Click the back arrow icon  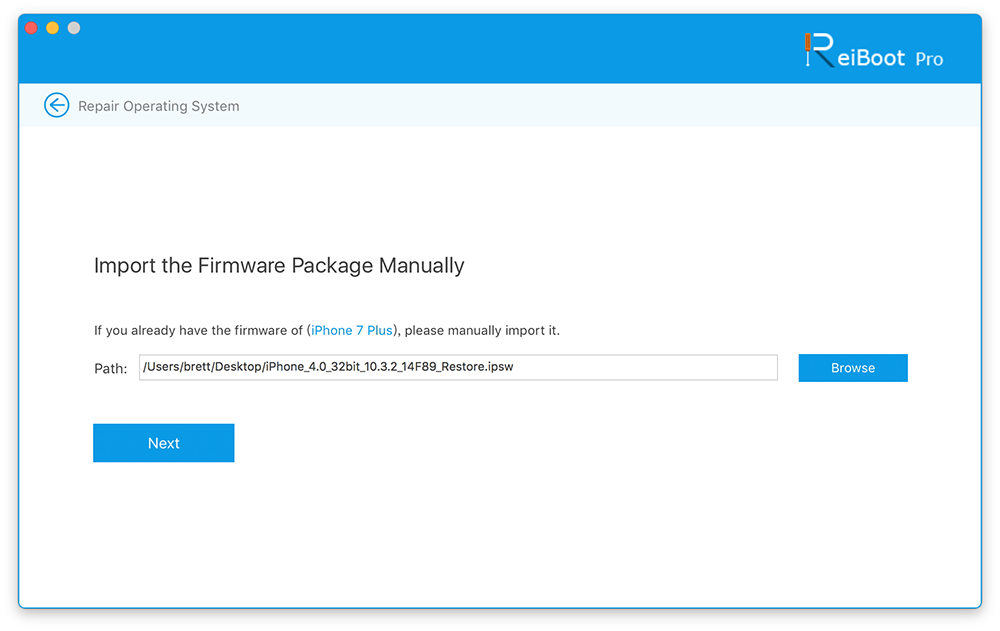click(x=57, y=105)
